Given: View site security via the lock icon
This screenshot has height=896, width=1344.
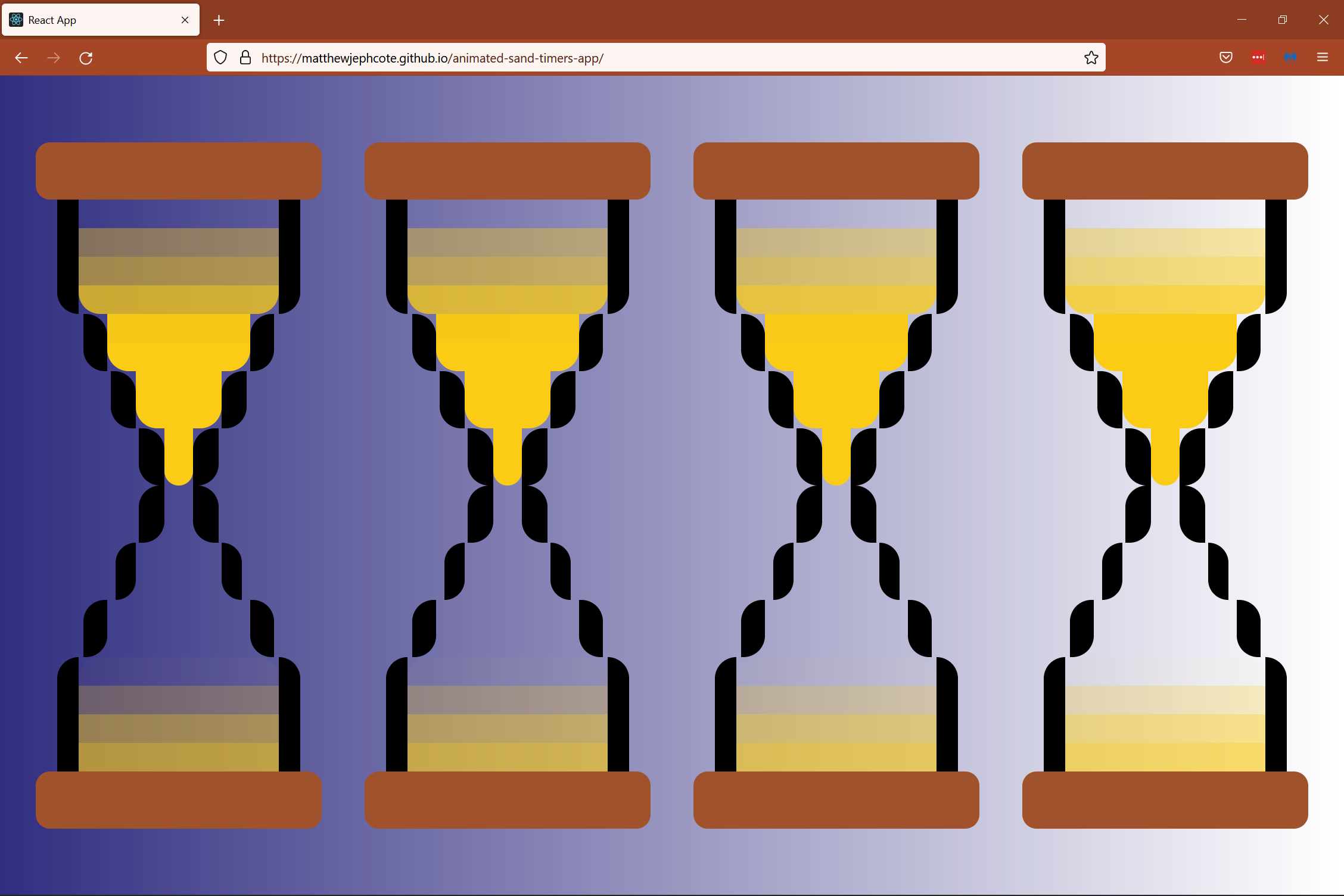Looking at the screenshot, I should click(245, 57).
